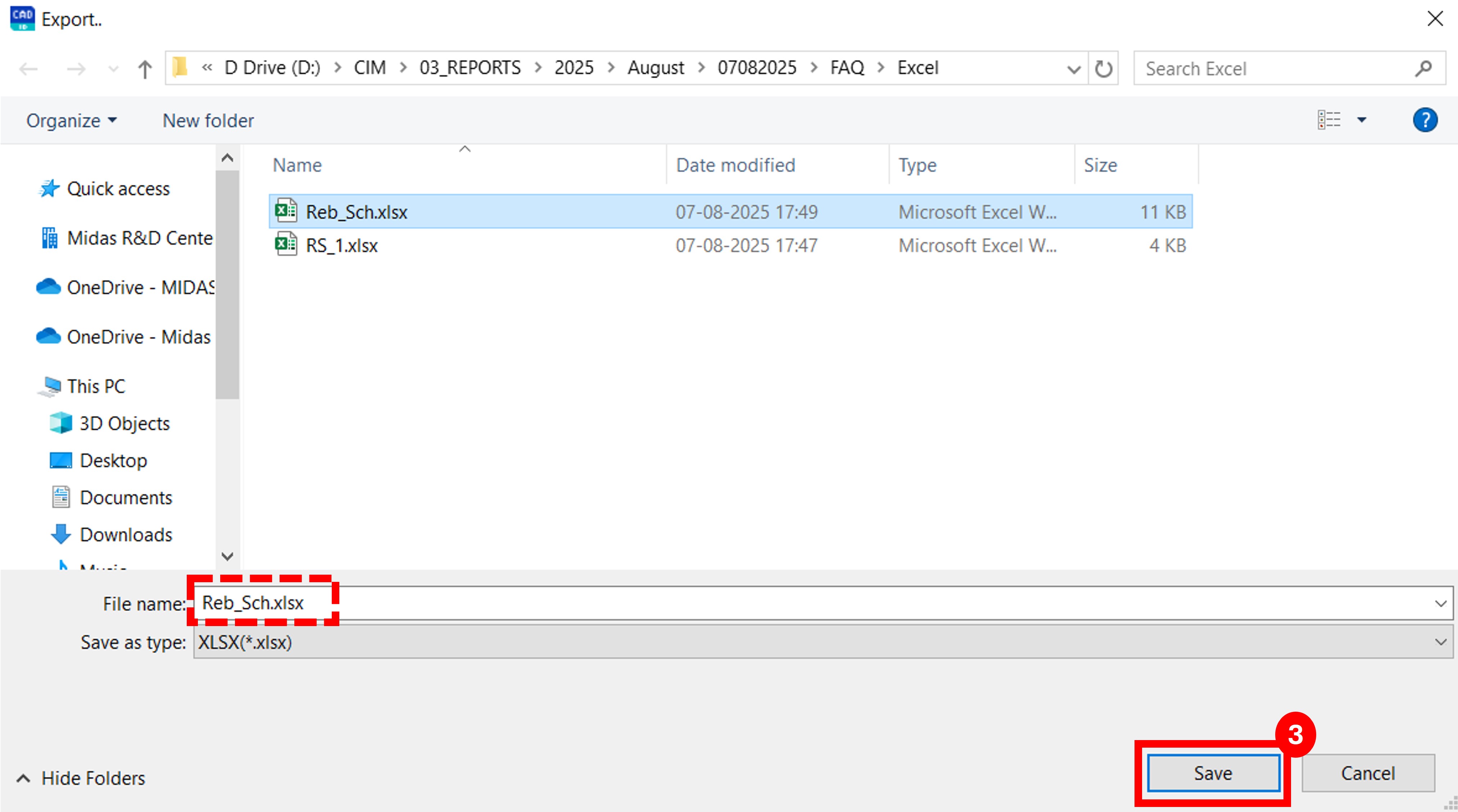This screenshot has height=812, width=1458.
Task: Refresh the current folder view
Action: coord(1104,68)
